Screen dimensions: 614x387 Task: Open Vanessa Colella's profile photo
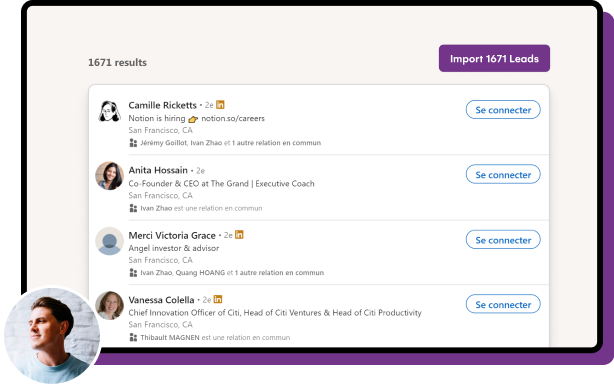(x=110, y=306)
